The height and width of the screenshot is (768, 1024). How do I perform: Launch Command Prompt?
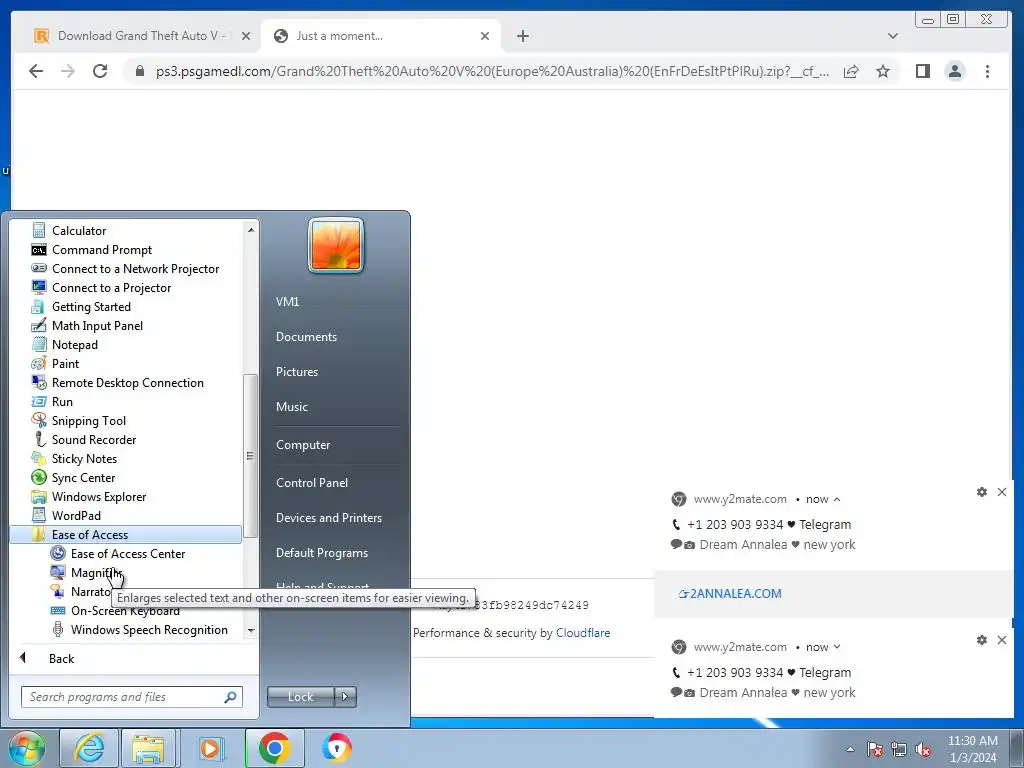(101, 249)
